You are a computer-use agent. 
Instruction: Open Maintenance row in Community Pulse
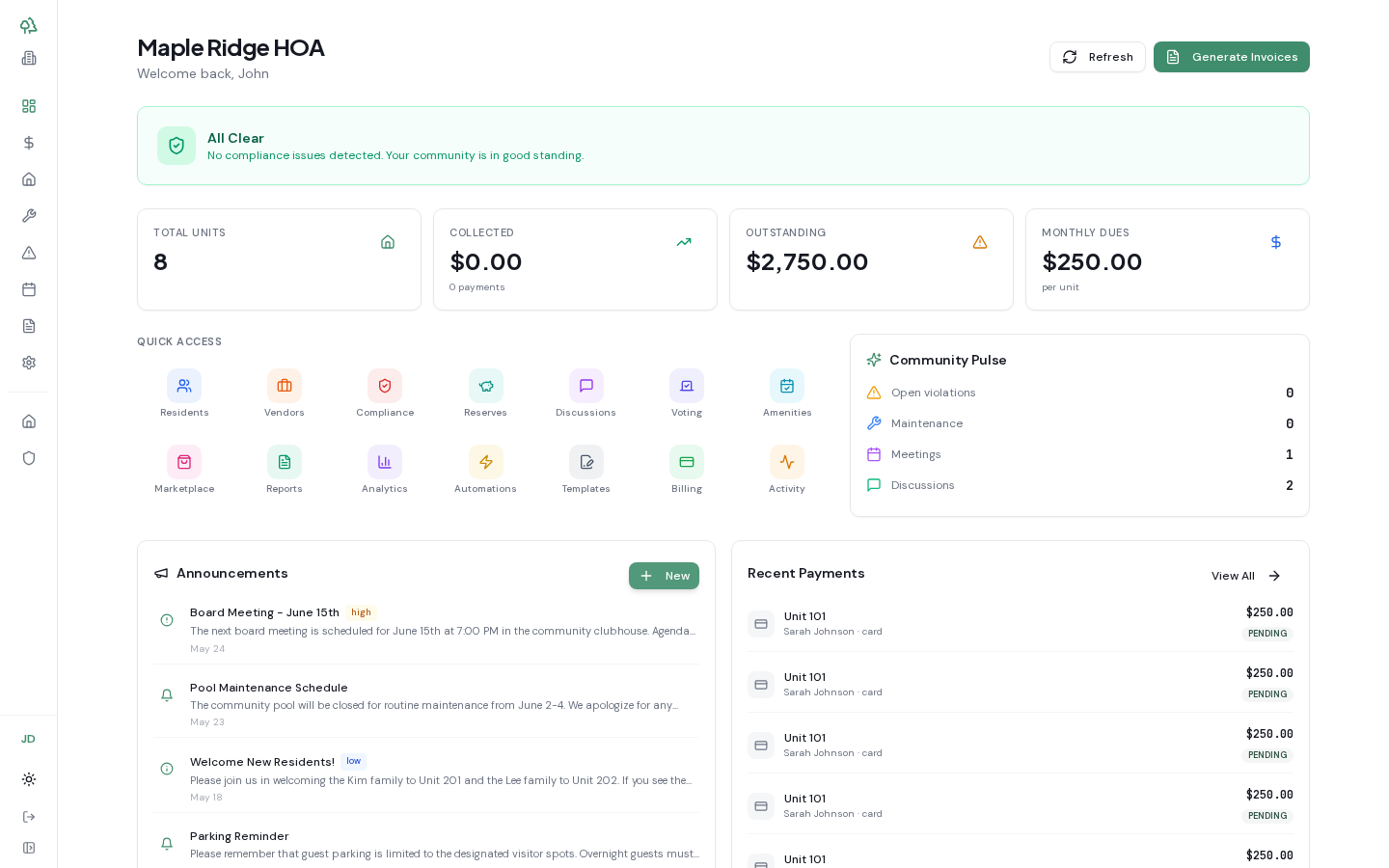[1079, 423]
